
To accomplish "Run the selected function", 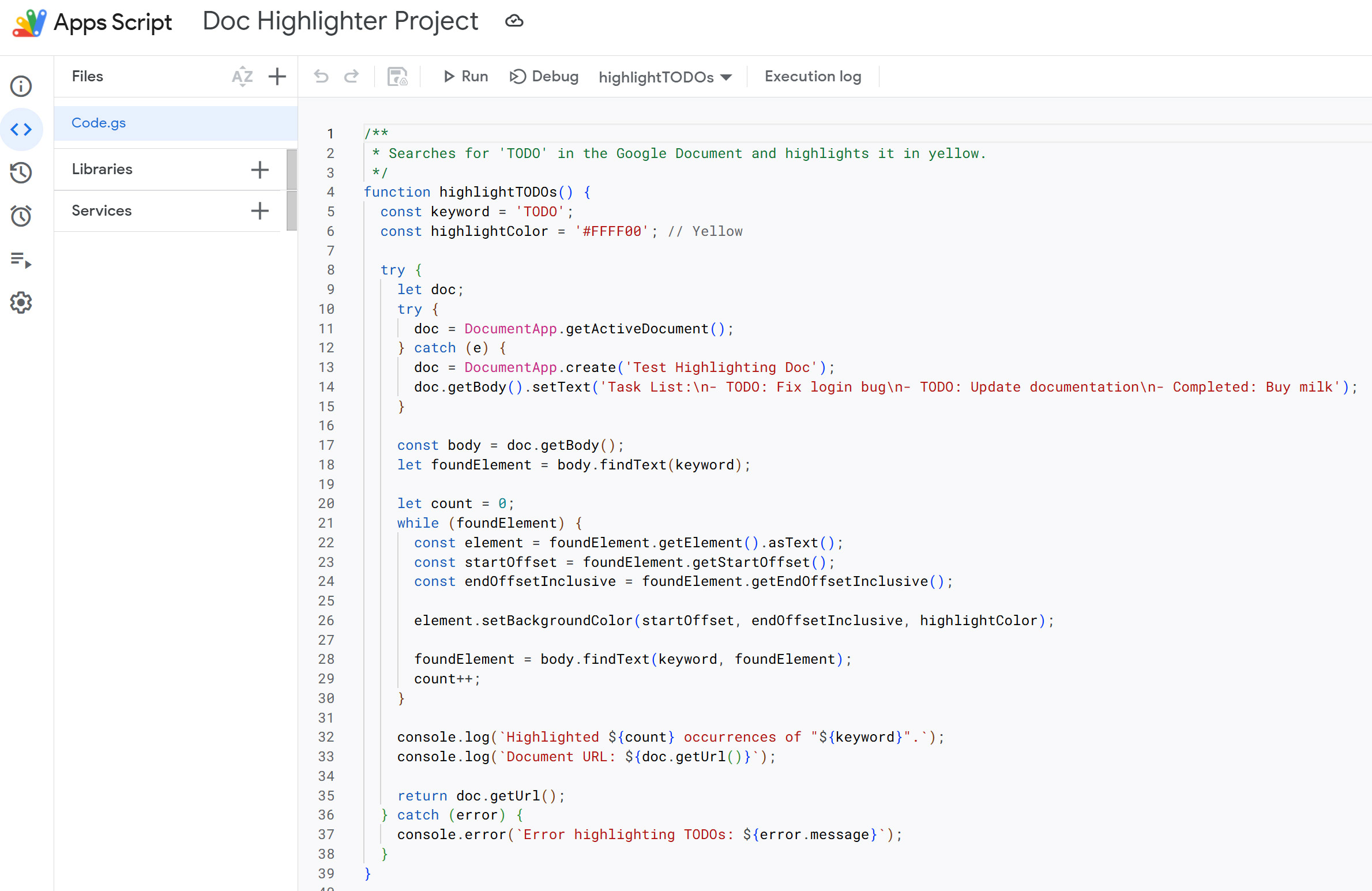I will click(x=465, y=76).
